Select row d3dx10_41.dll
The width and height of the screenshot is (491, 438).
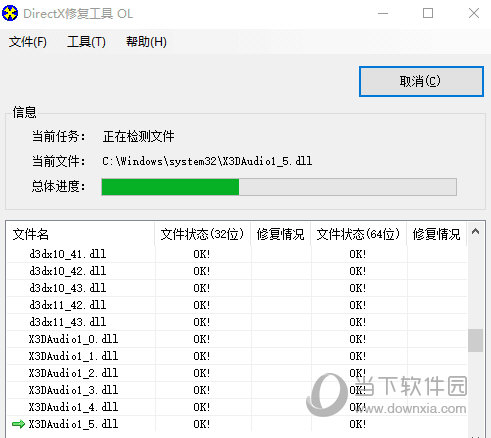237,254
